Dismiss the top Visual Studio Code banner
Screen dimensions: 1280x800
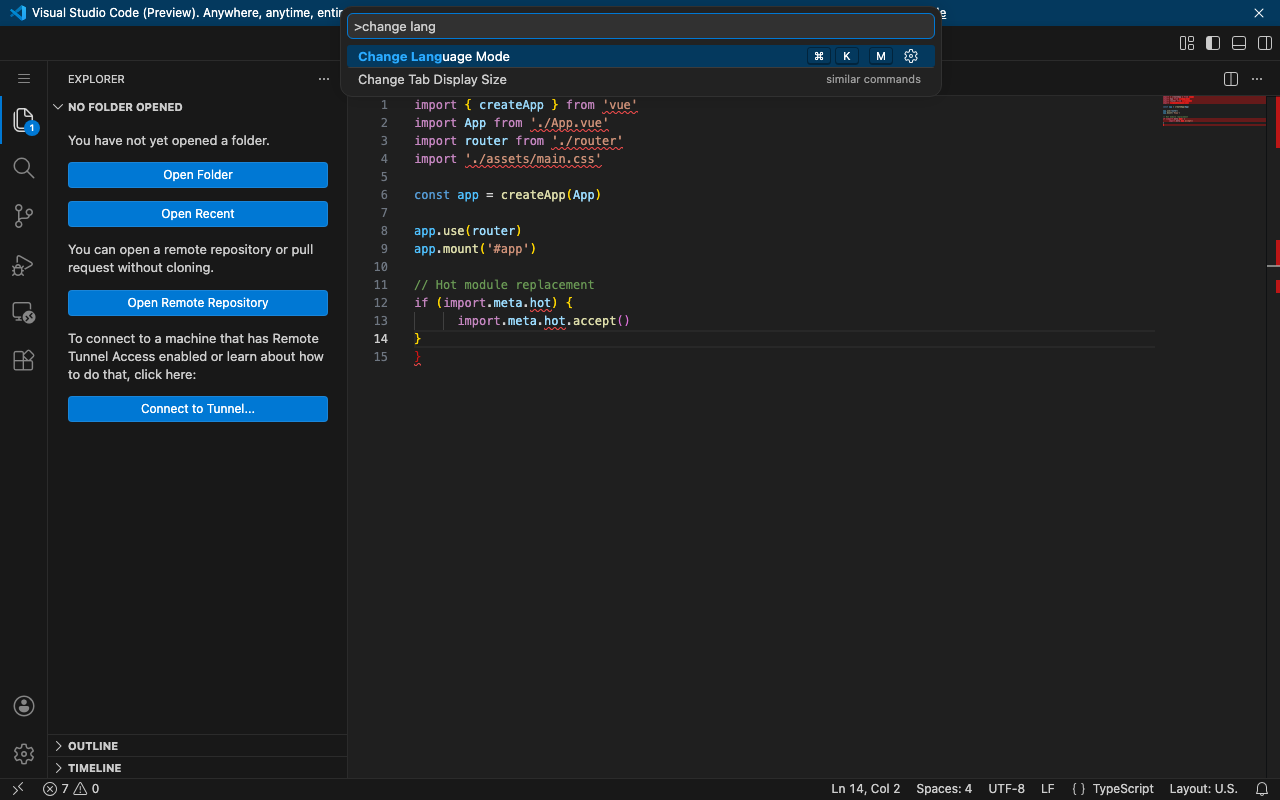pyautogui.click(x=1260, y=13)
